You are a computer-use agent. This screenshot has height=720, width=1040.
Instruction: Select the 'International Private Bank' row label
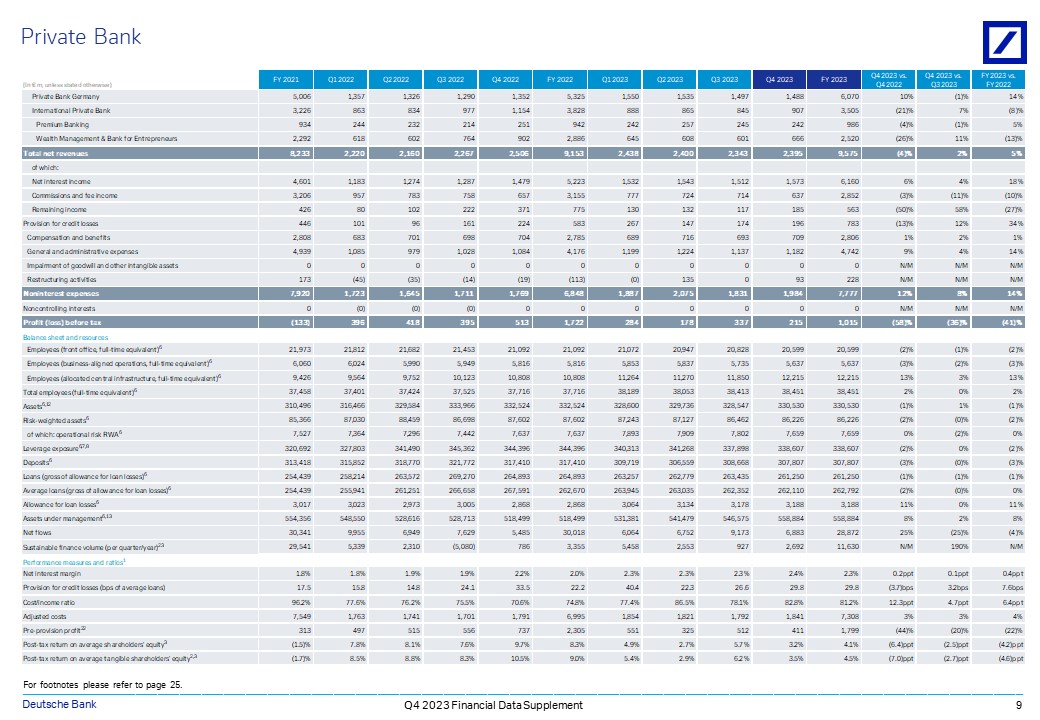click(71, 111)
